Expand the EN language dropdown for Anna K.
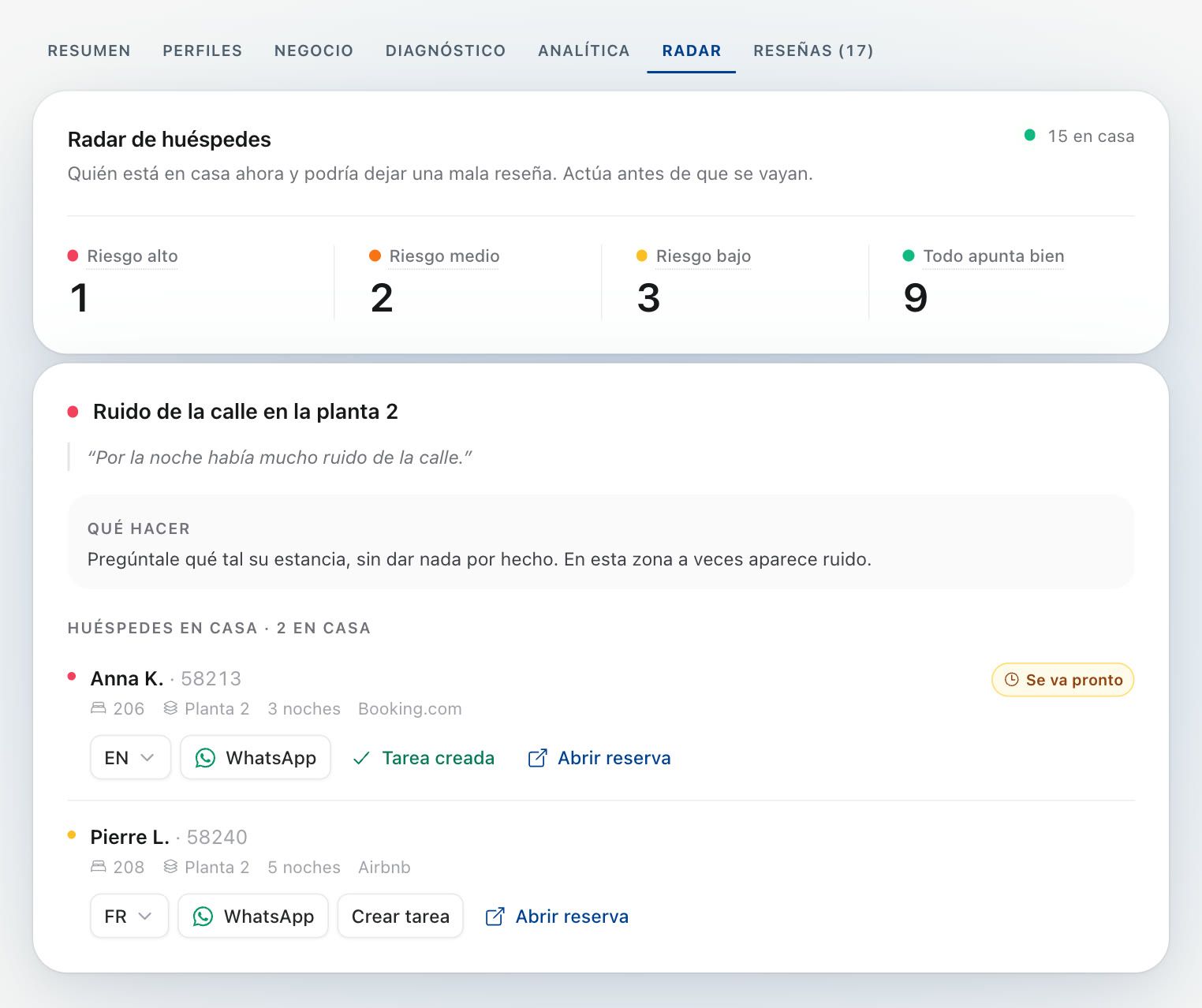This screenshot has height=1008, width=1202. point(130,758)
